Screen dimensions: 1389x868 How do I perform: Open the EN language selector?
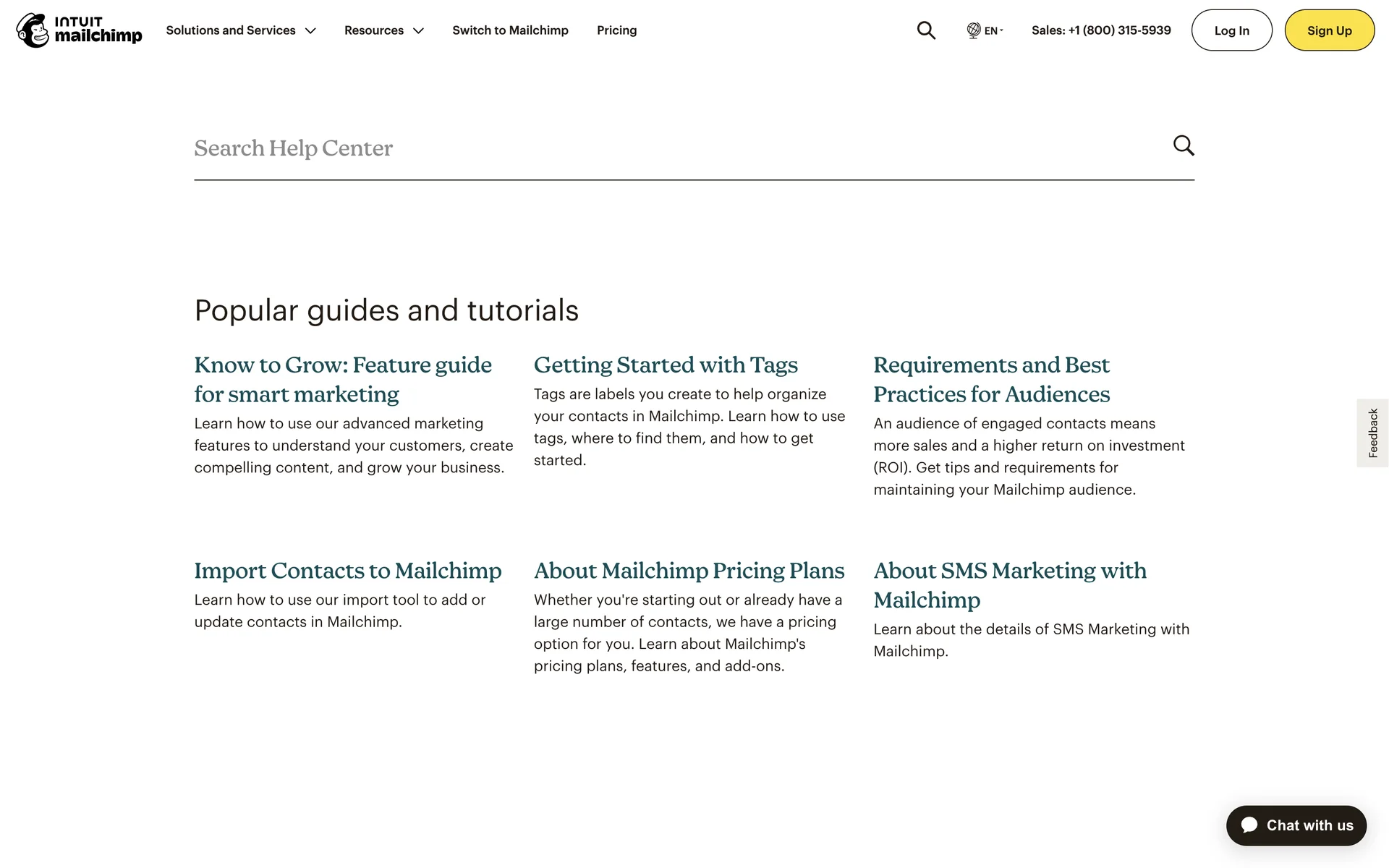click(992, 30)
